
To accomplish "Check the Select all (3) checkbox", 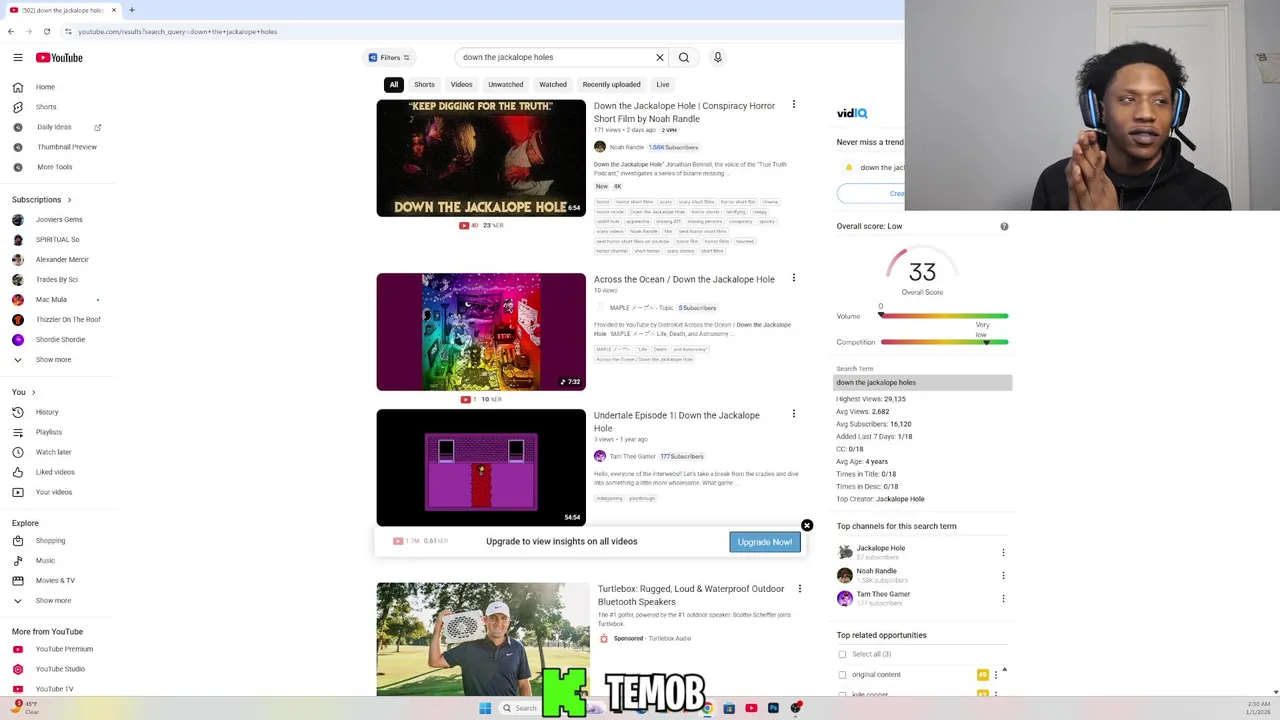I will pyautogui.click(x=842, y=654).
